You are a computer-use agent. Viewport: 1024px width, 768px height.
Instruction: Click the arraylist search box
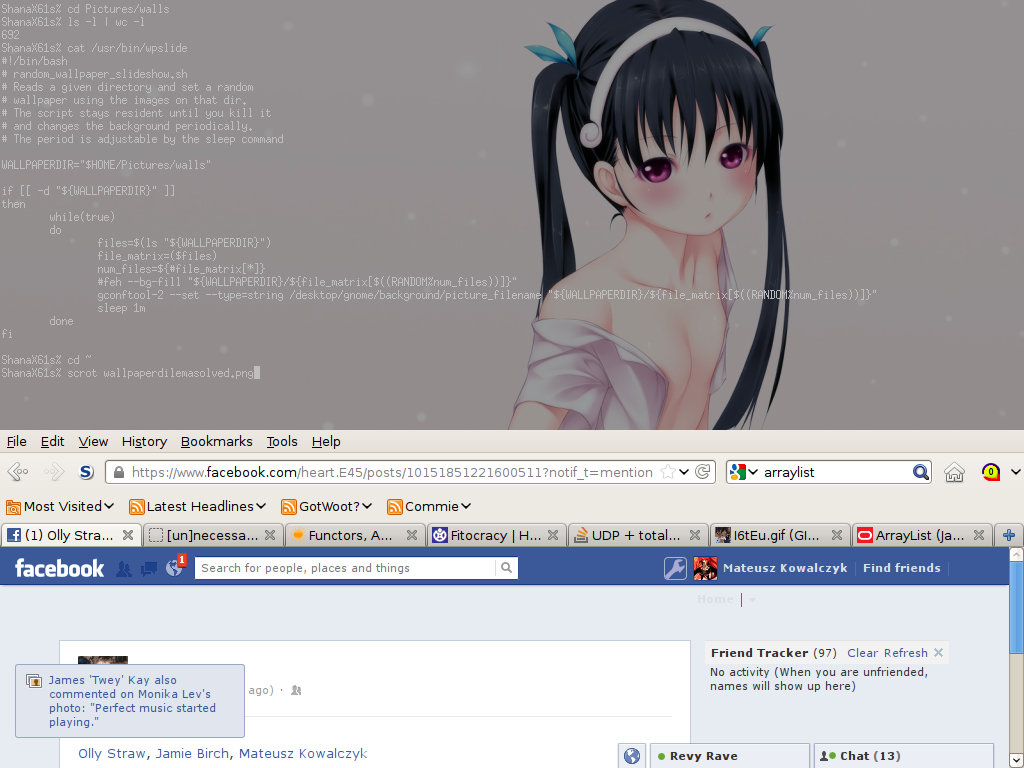point(836,472)
